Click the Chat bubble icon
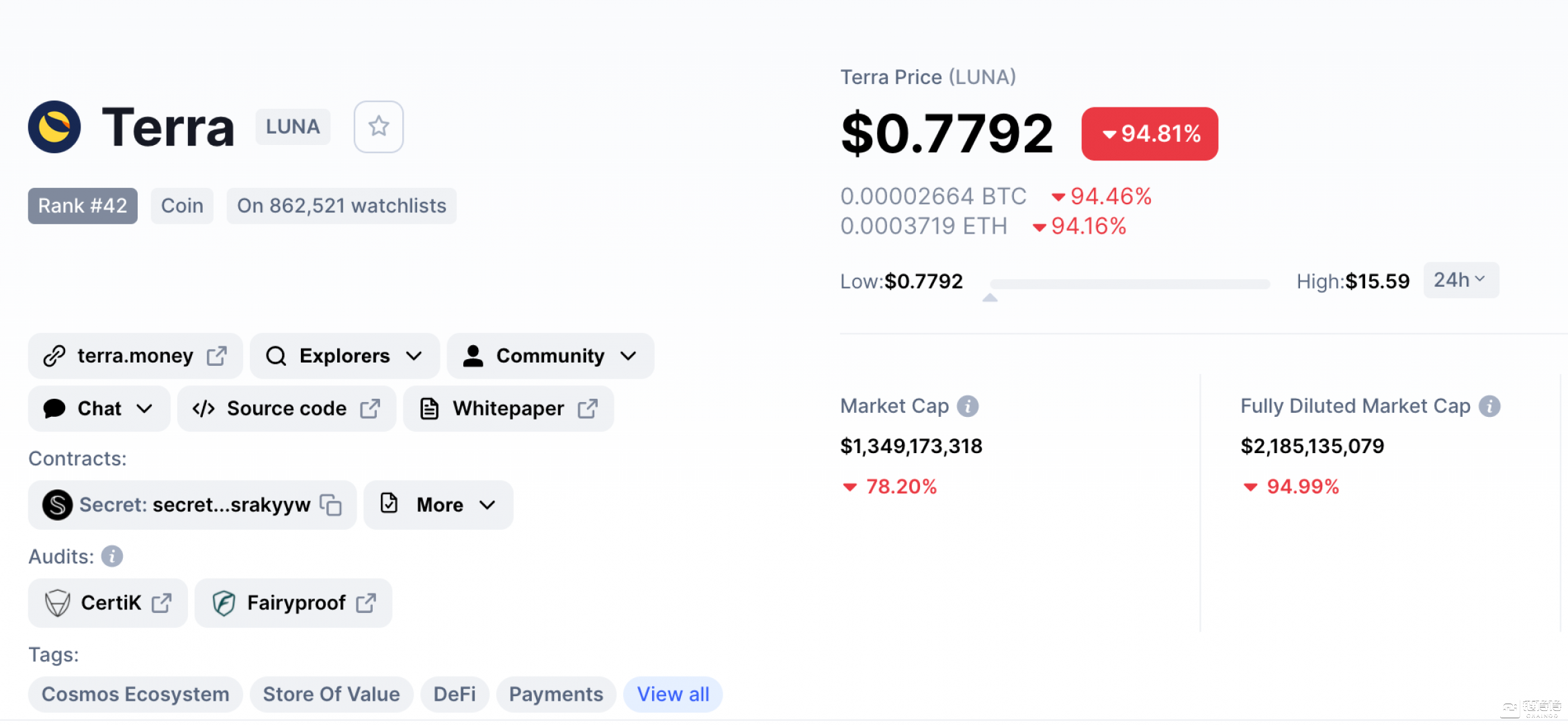The image size is (1568, 725). click(x=56, y=408)
